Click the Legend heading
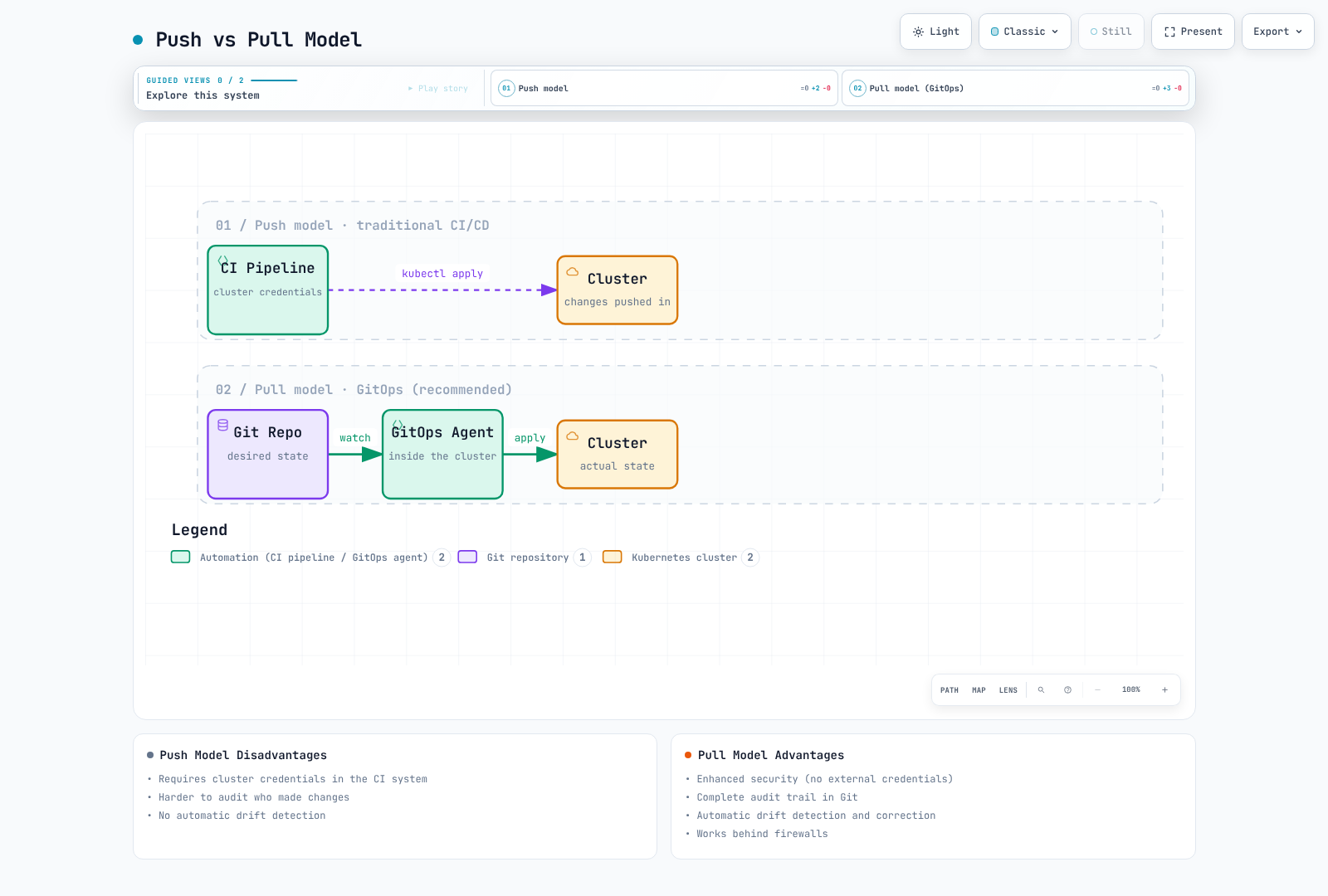1328x896 pixels. click(199, 530)
